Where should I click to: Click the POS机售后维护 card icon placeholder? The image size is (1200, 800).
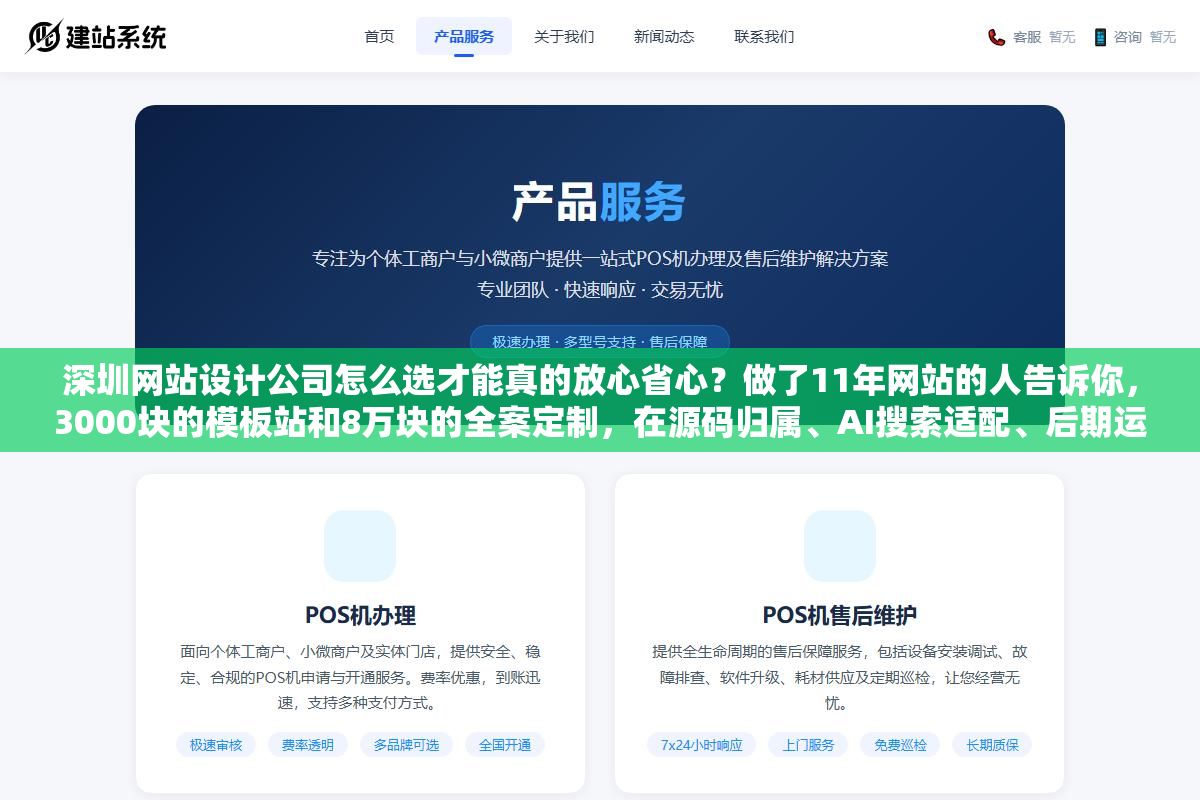[x=840, y=546]
